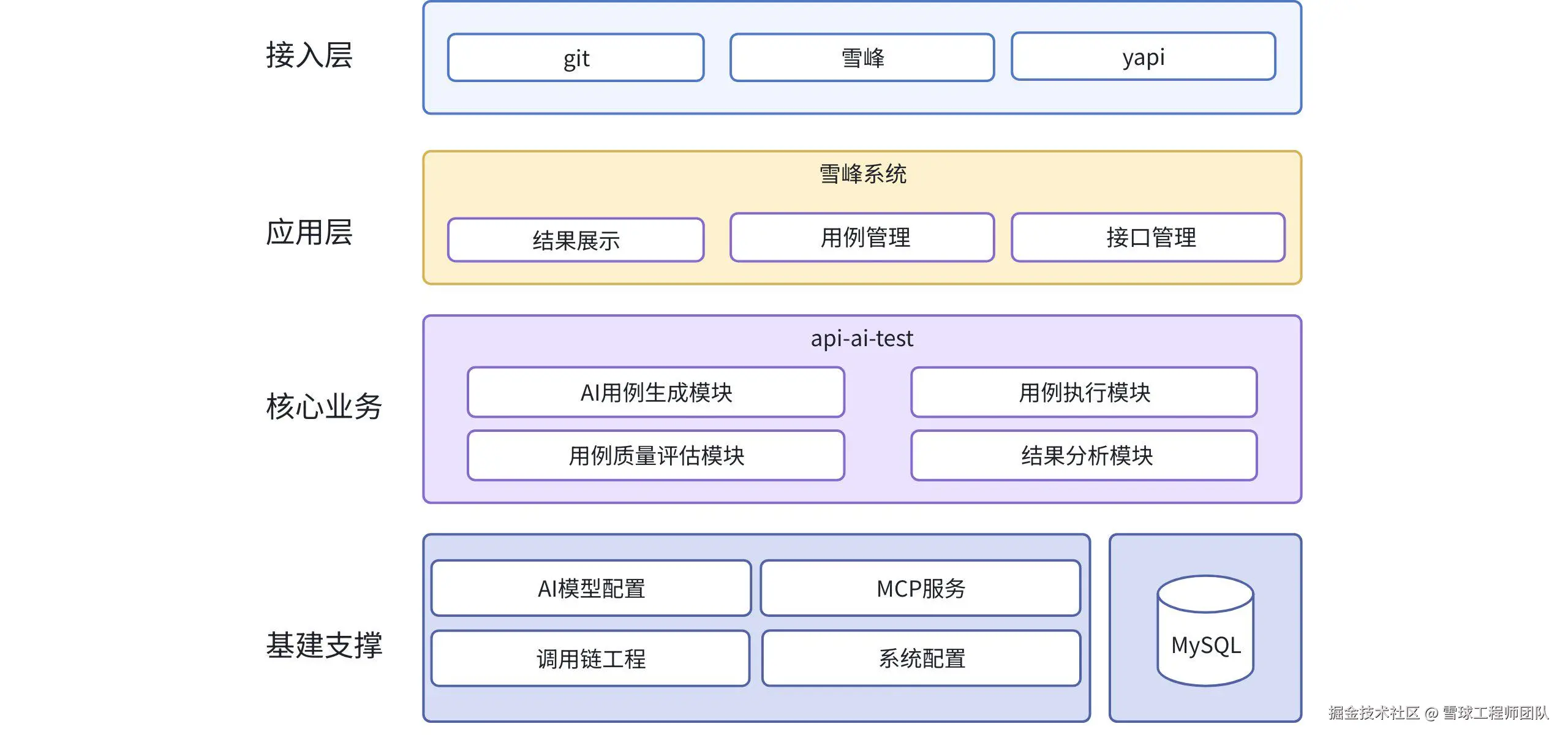1568x740 pixels.
Task: Click the 用例管理 block
Action: click(862, 238)
